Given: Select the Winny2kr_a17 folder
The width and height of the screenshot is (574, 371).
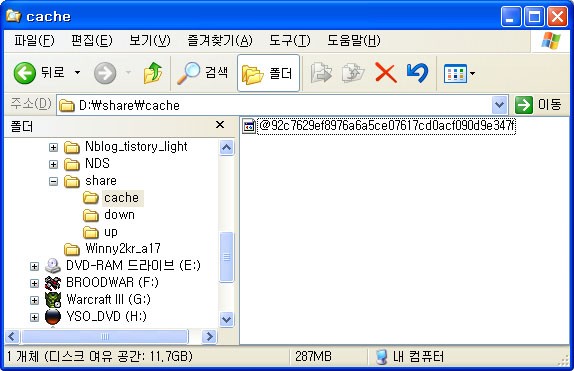Looking at the screenshot, I should click(x=123, y=248).
